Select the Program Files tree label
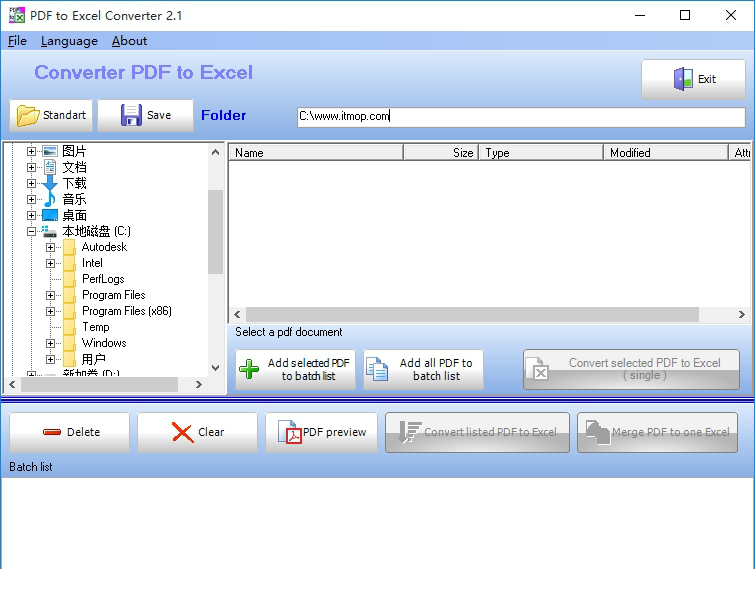755x591 pixels. point(114,295)
